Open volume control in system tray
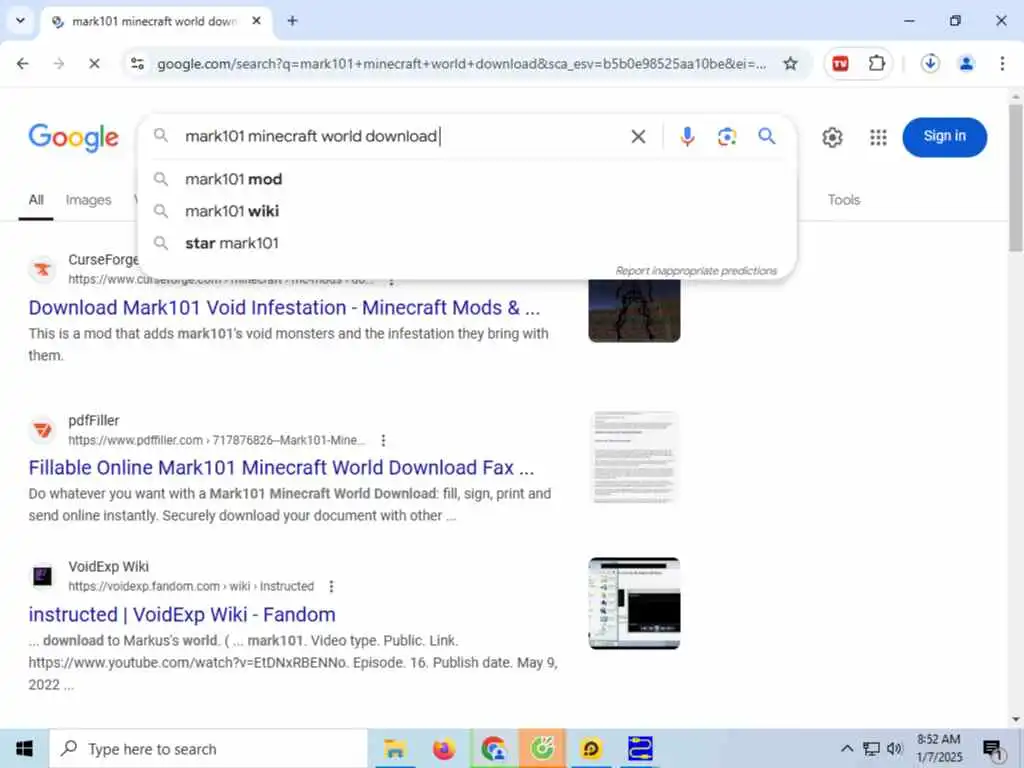The width and height of the screenshot is (1024, 768). [895, 748]
